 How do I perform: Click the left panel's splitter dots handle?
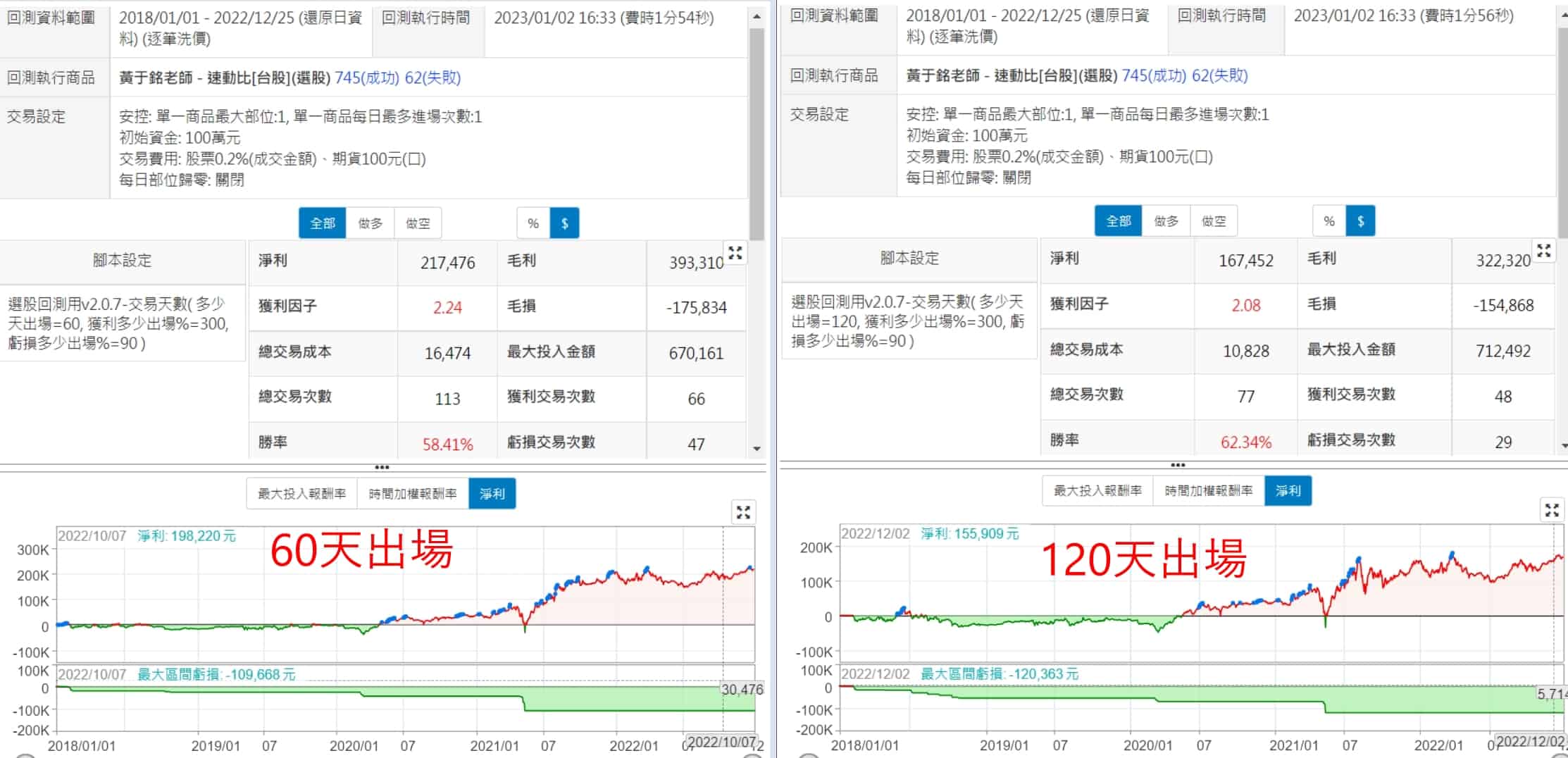click(x=382, y=467)
